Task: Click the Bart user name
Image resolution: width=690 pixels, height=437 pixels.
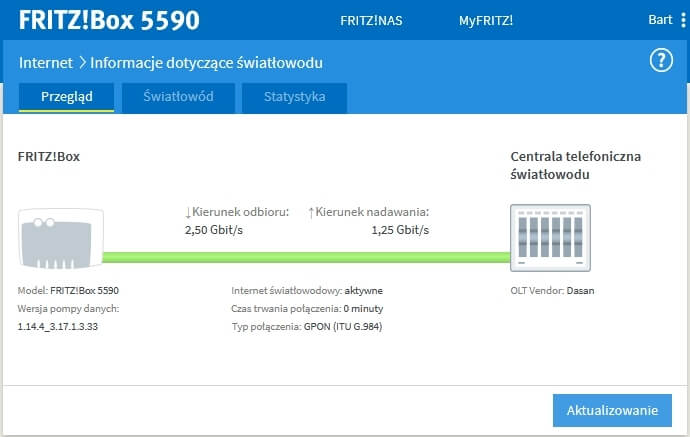Action: 660,20
